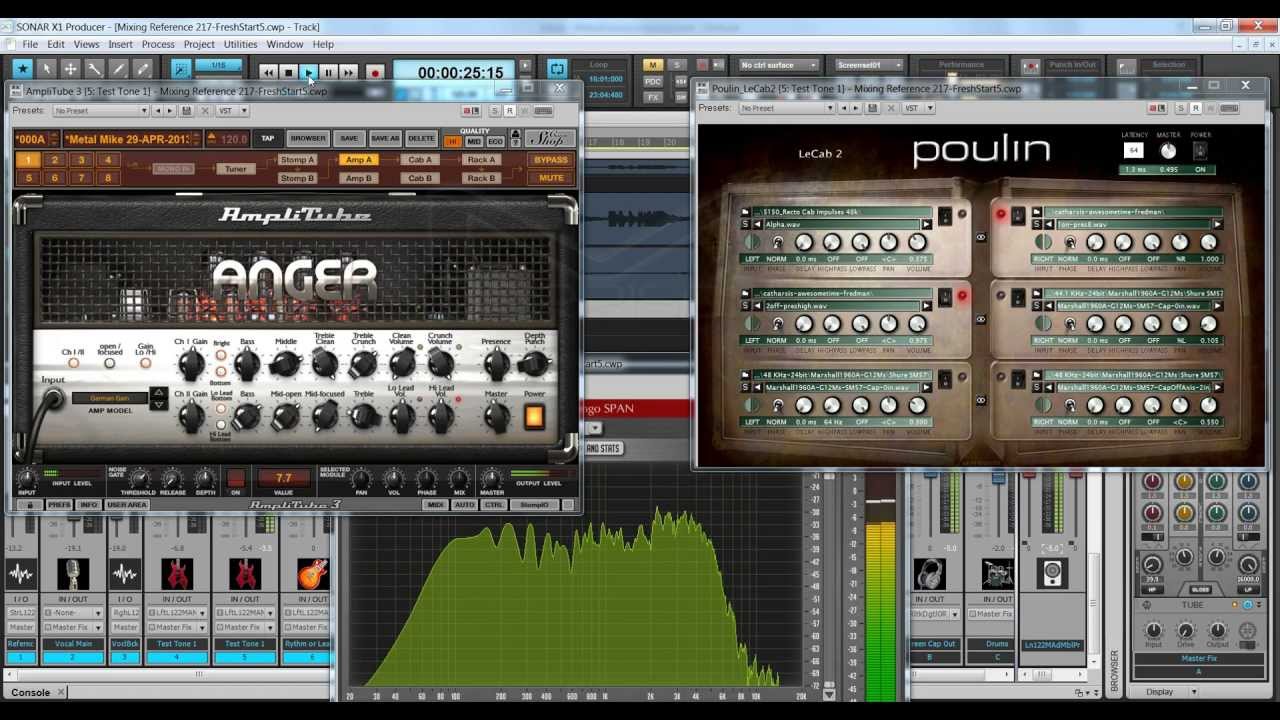1280x720 pixels.
Task: Open LeCab2 Presets dropdown
Action: tap(789, 108)
